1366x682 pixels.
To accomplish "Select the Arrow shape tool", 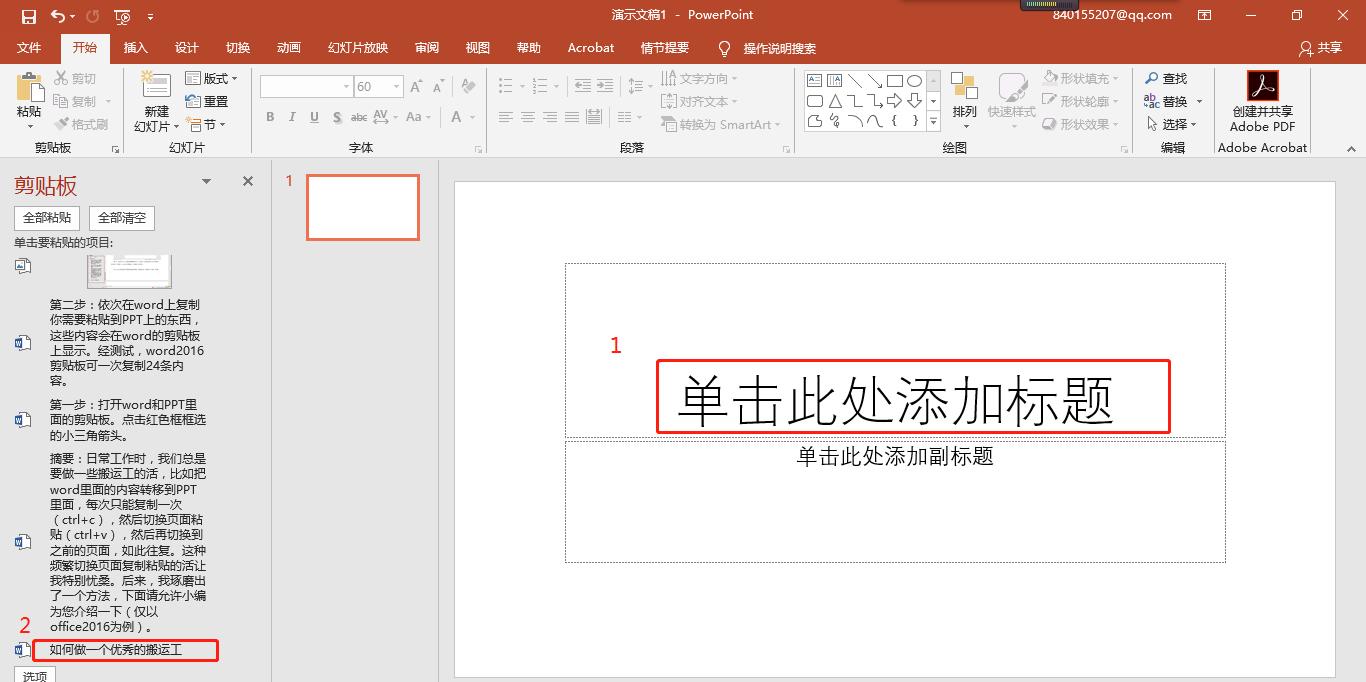I will pyautogui.click(x=874, y=80).
